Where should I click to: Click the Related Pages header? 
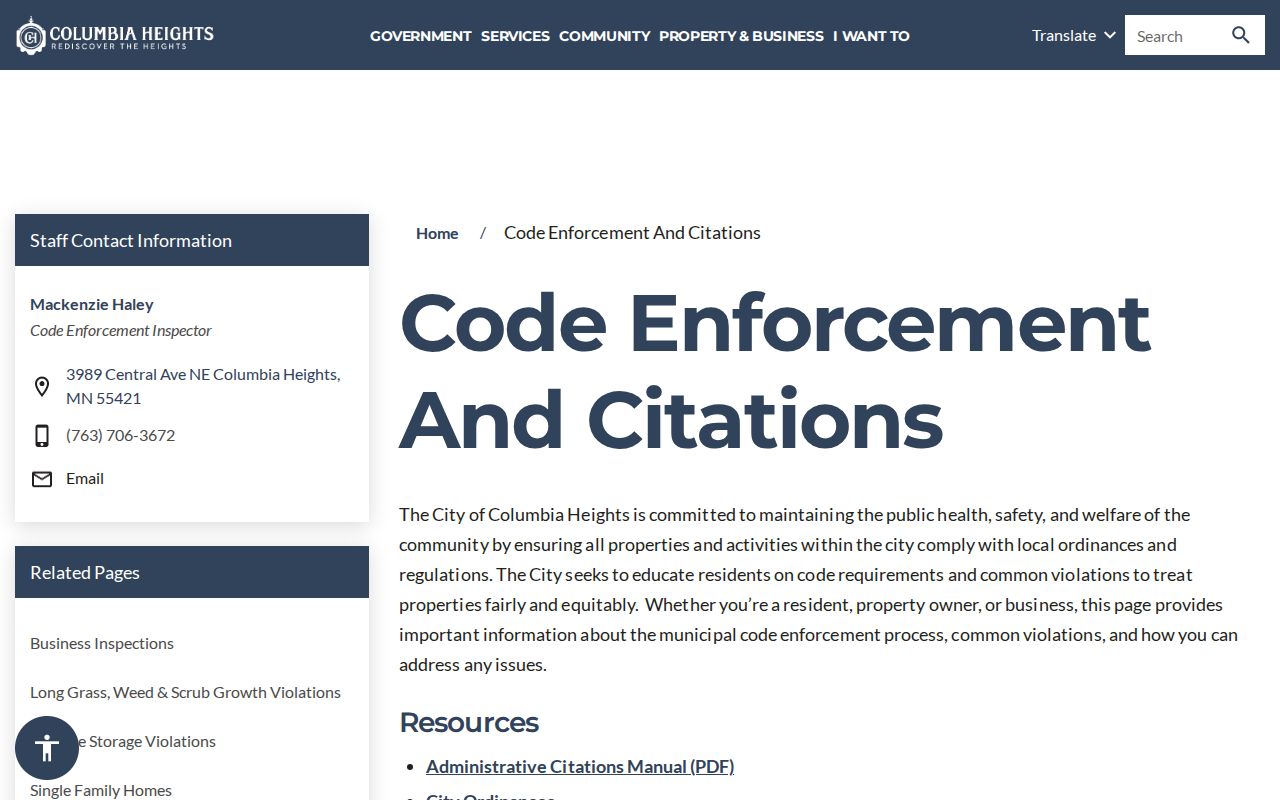(192, 572)
